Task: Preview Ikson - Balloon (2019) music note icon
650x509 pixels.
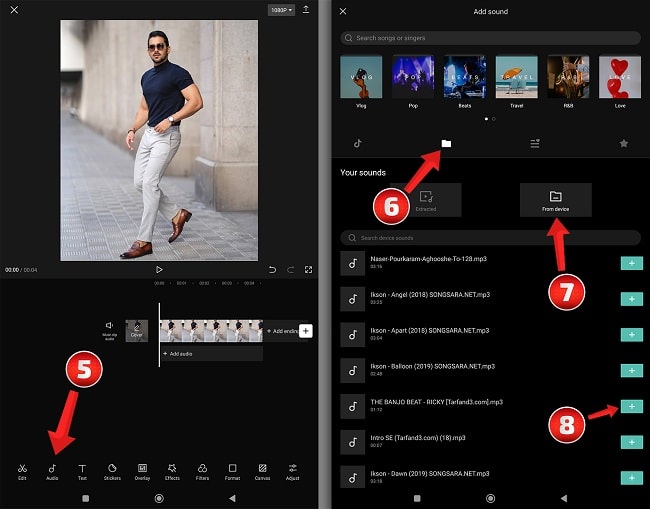Action: click(352, 371)
